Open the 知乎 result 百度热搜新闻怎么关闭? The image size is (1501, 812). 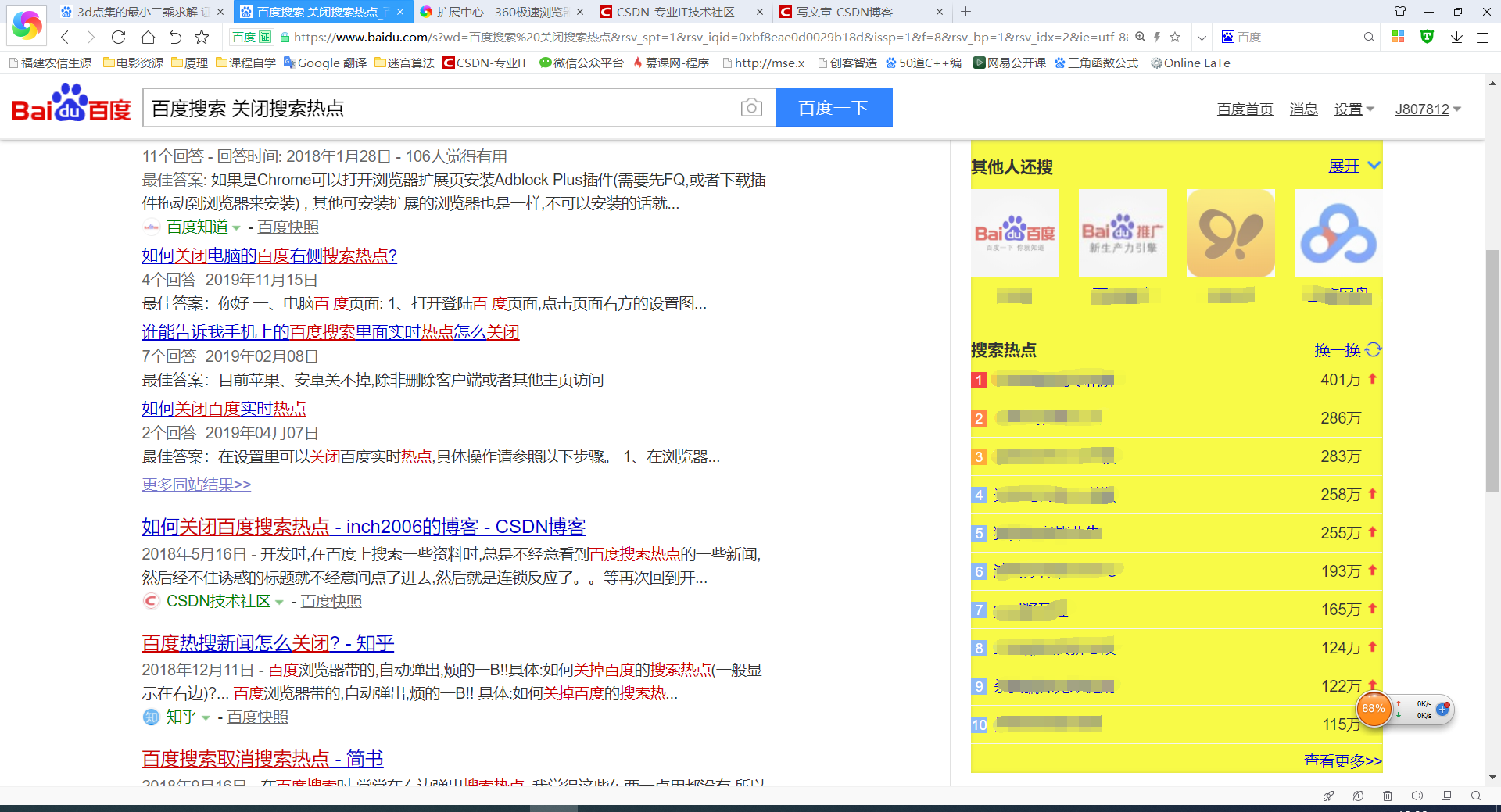pos(267,643)
